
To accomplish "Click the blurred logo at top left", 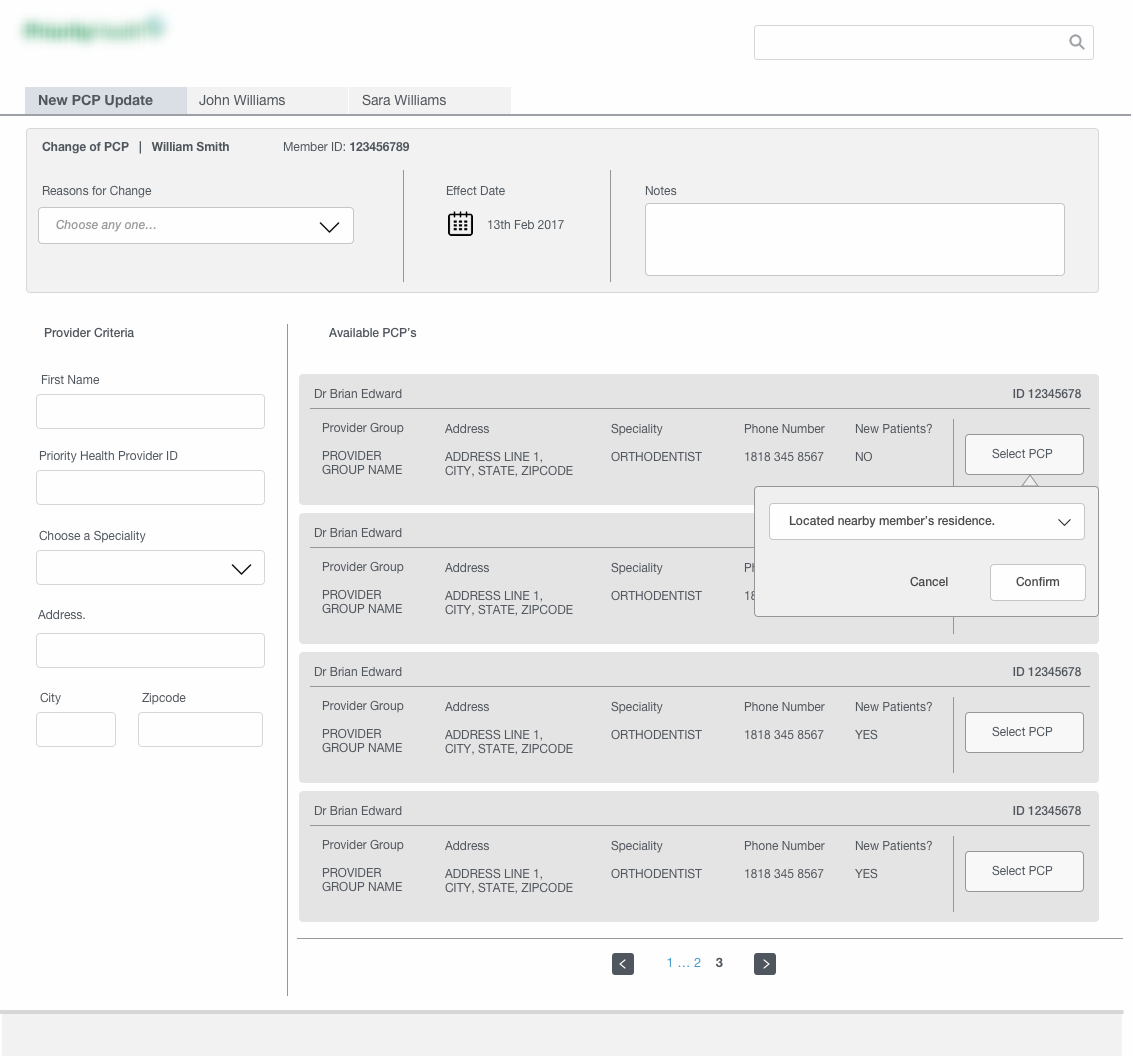I will (x=94, y=31).
